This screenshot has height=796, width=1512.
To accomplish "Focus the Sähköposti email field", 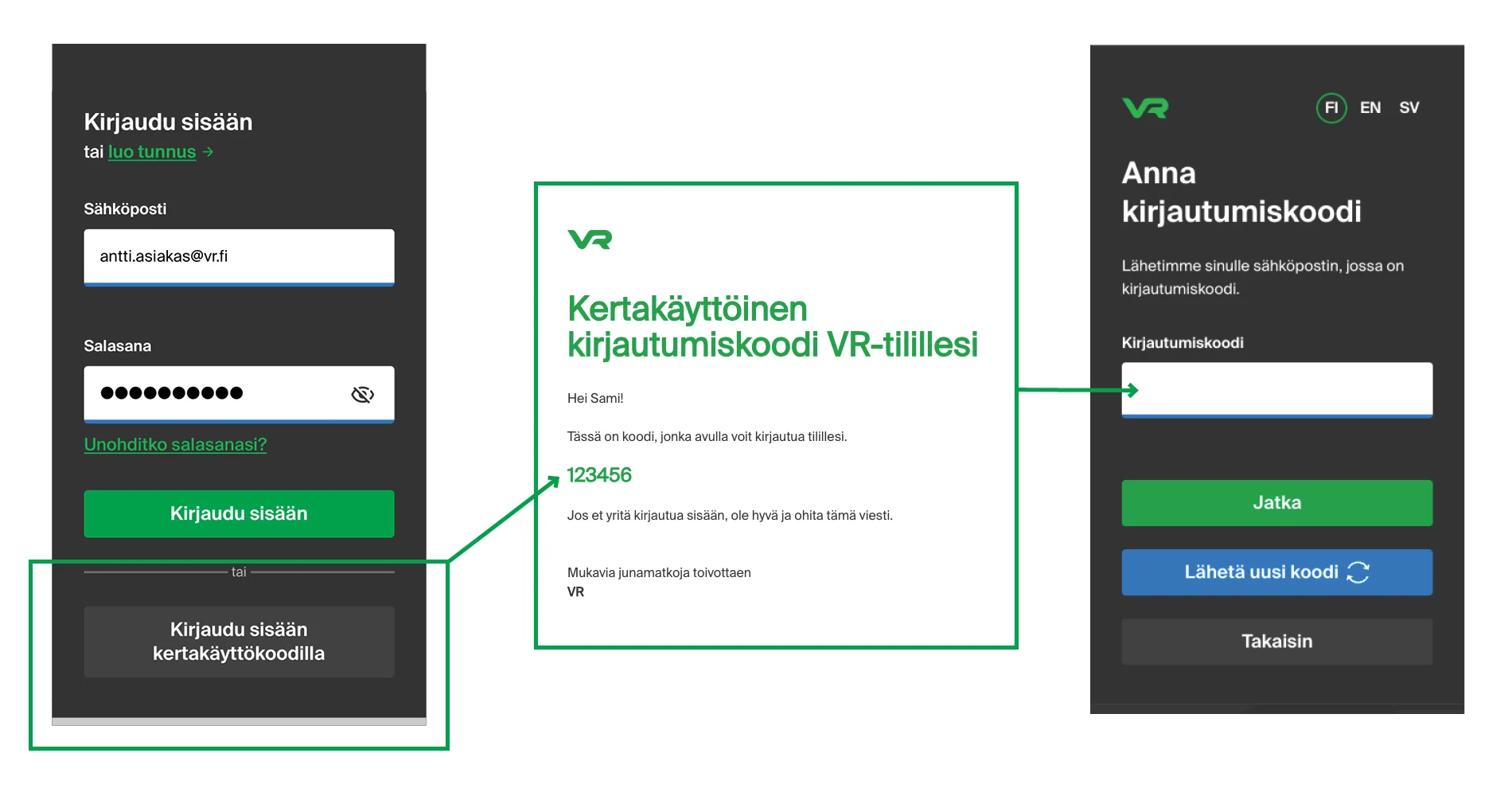I will pyautogui.click(x=239, y=257).
